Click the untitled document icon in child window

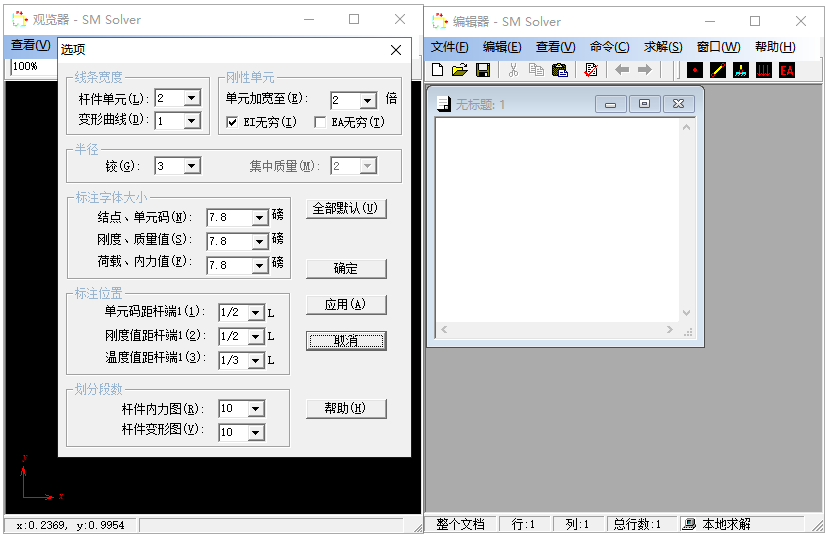pyautogui.click(x=444, y=104)
